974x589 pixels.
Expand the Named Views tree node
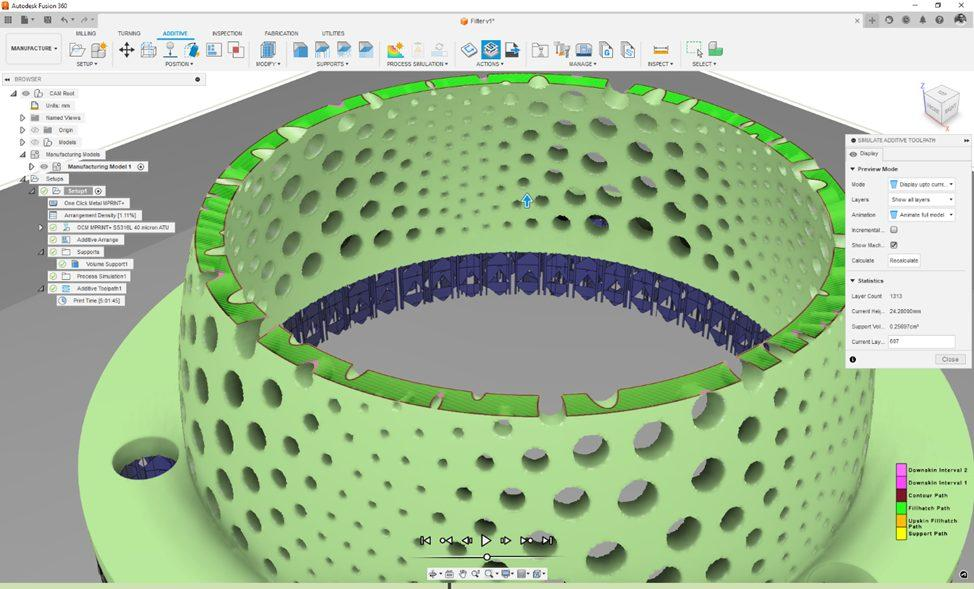(22, 117)
